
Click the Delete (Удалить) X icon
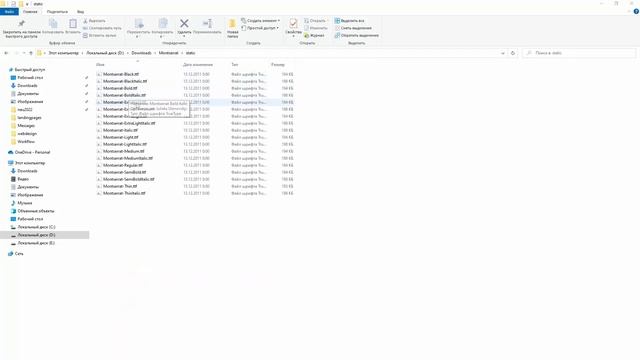coord(184,24)
